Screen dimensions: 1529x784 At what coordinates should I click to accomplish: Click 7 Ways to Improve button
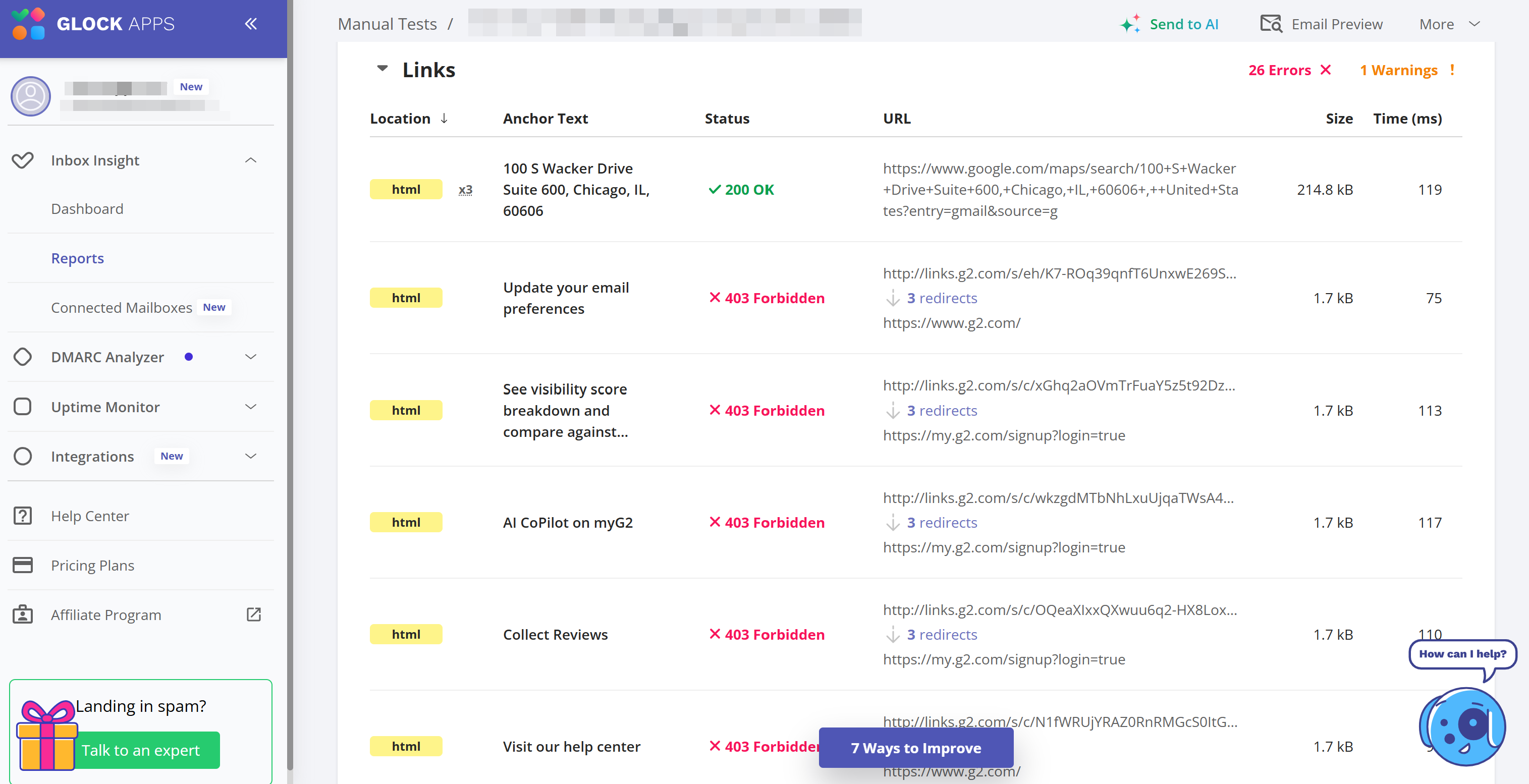tap(916, 748)
